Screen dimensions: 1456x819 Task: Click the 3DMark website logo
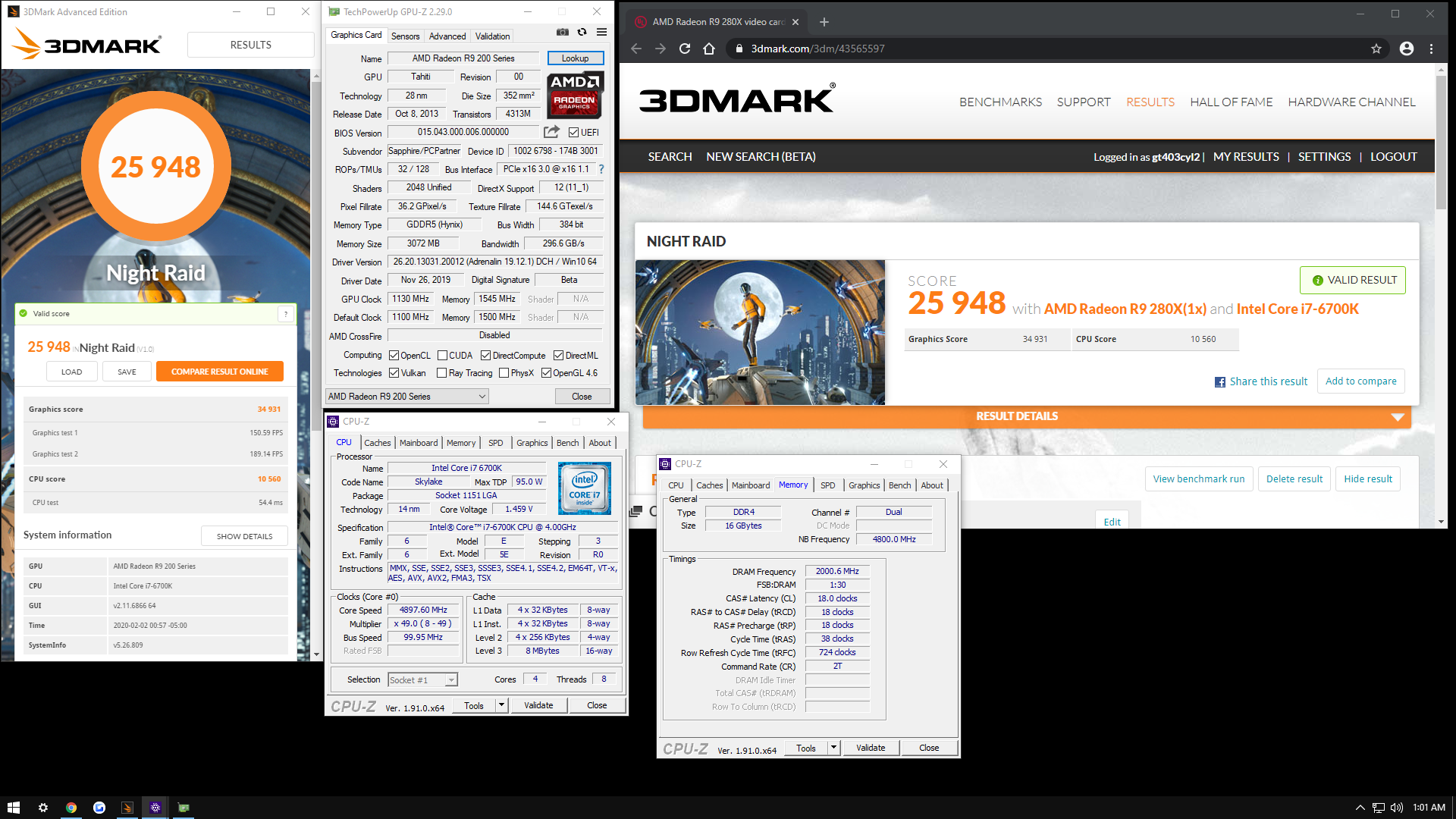pos(737,99)
